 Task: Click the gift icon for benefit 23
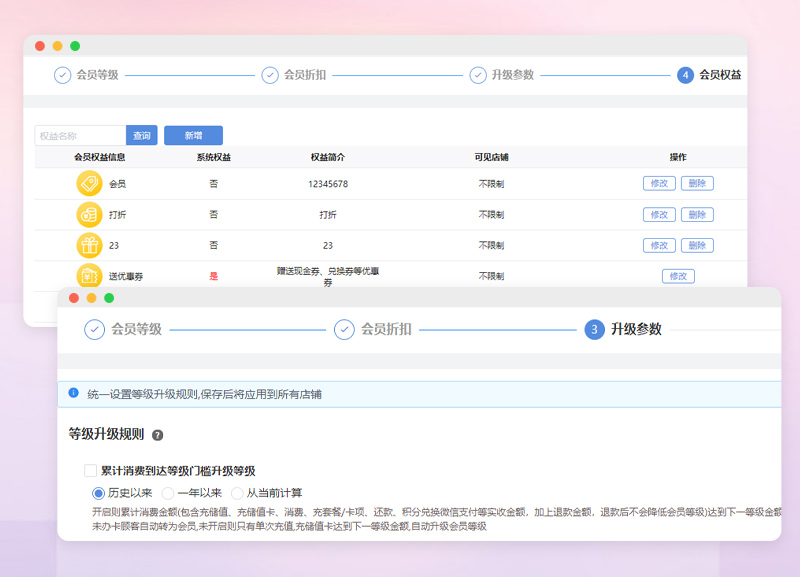pyautogui.click(x=89, y=245)
